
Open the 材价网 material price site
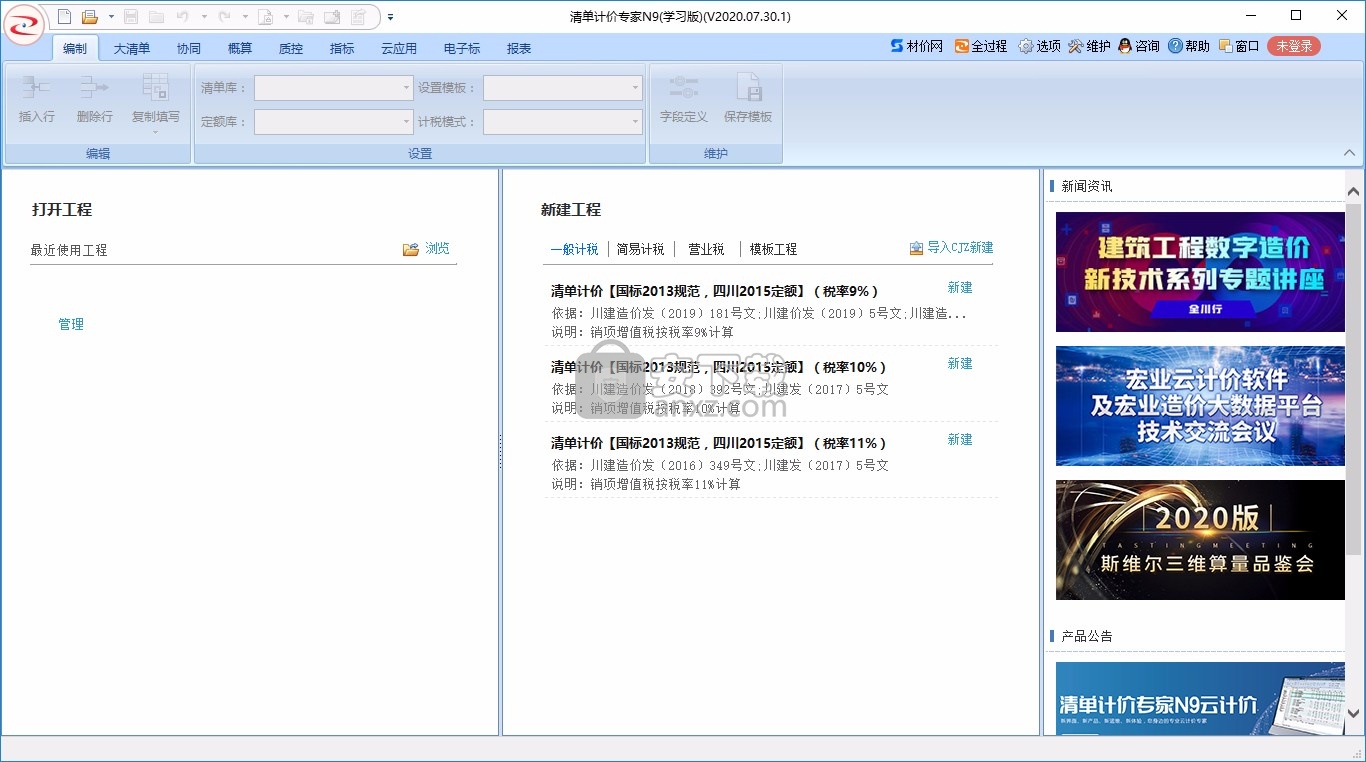click(x=916, y=46)
